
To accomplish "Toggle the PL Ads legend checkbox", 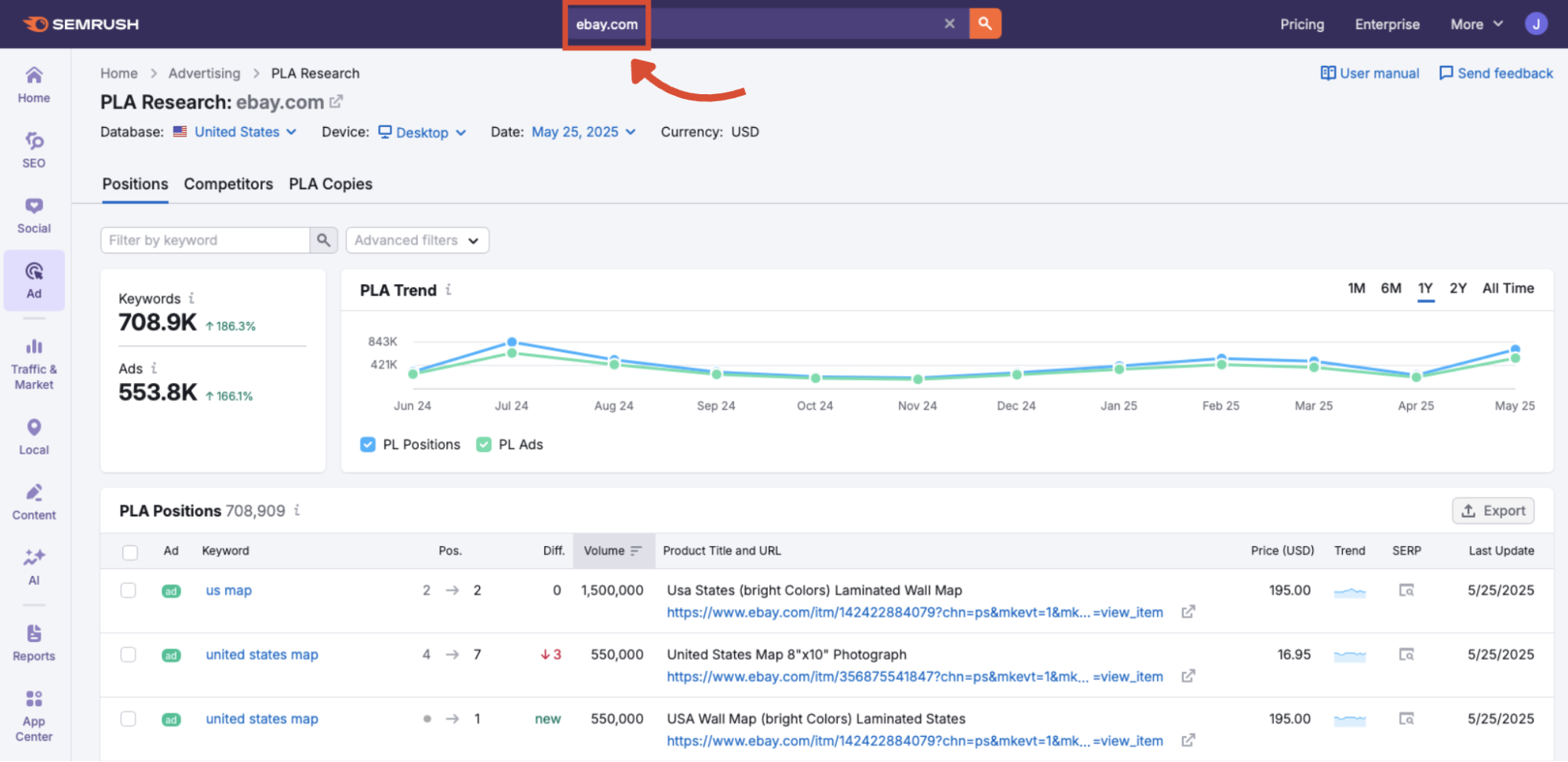I will [484, 444].
